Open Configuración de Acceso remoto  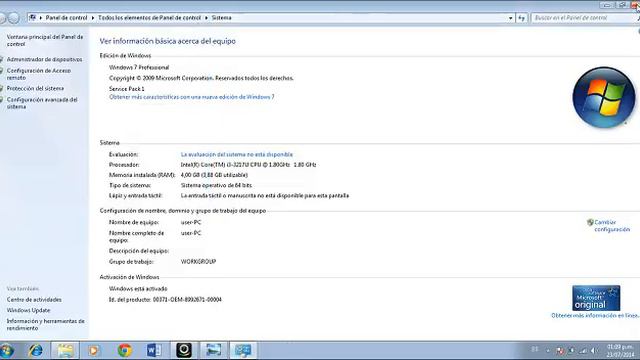click(x=39, y=74)
